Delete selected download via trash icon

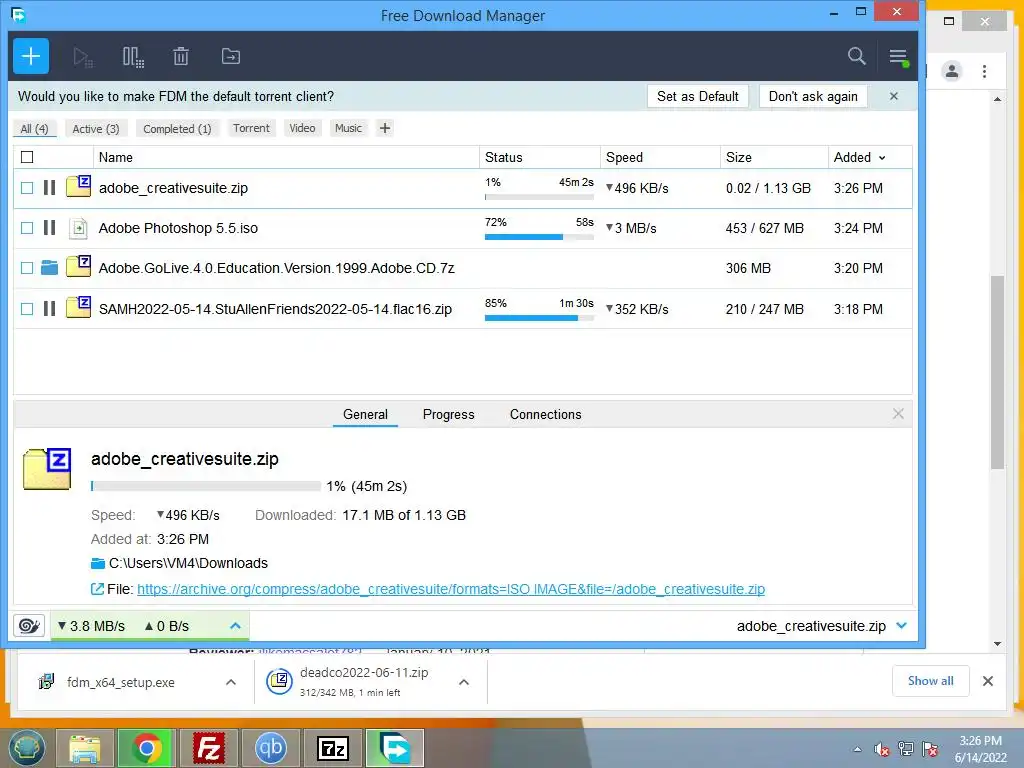pyautogui.click(x=181, y=57)
